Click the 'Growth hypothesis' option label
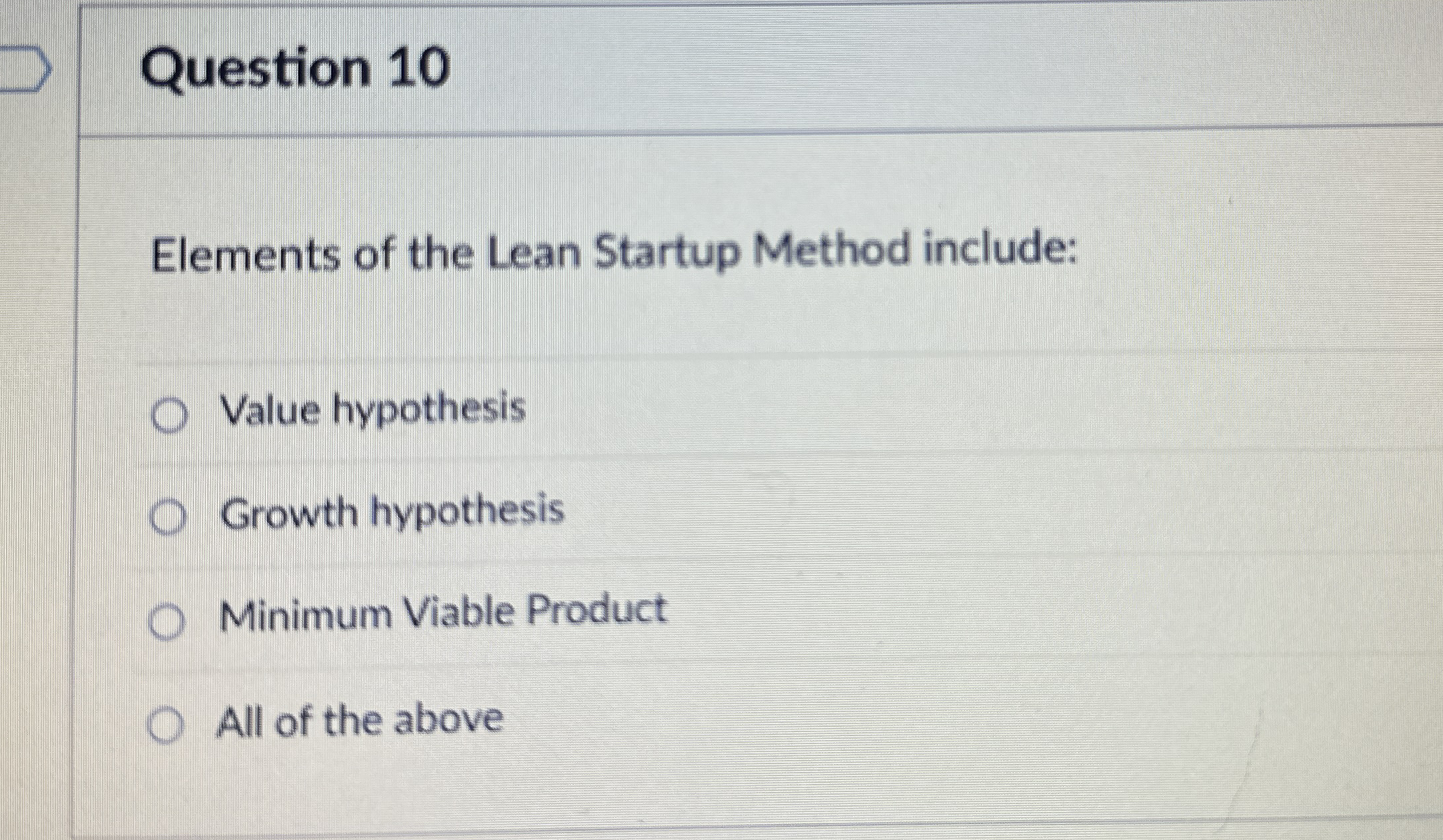The image size is (1443, 840). coord(392,512)
